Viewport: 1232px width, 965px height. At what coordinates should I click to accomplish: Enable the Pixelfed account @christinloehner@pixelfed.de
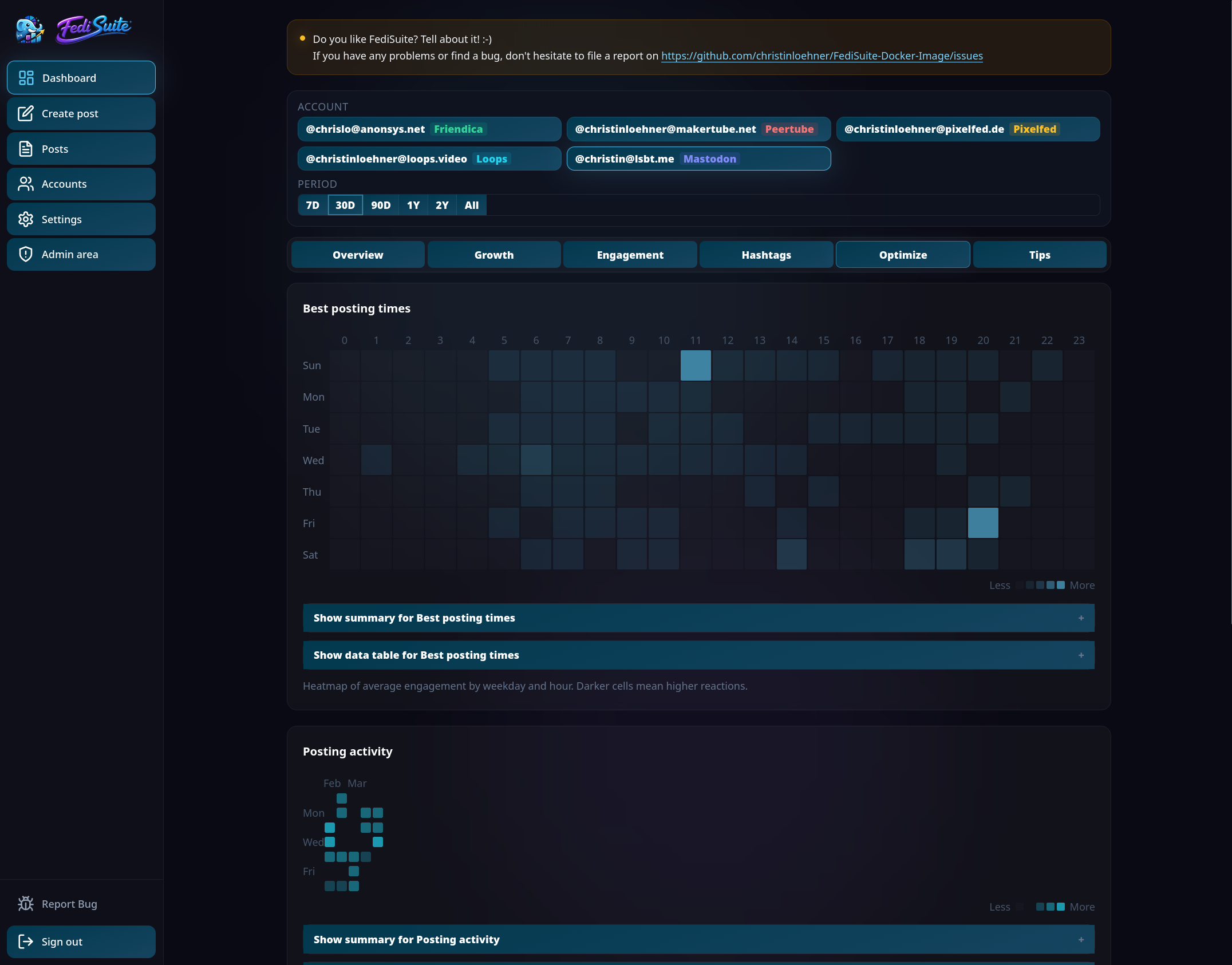click(968, 129)
